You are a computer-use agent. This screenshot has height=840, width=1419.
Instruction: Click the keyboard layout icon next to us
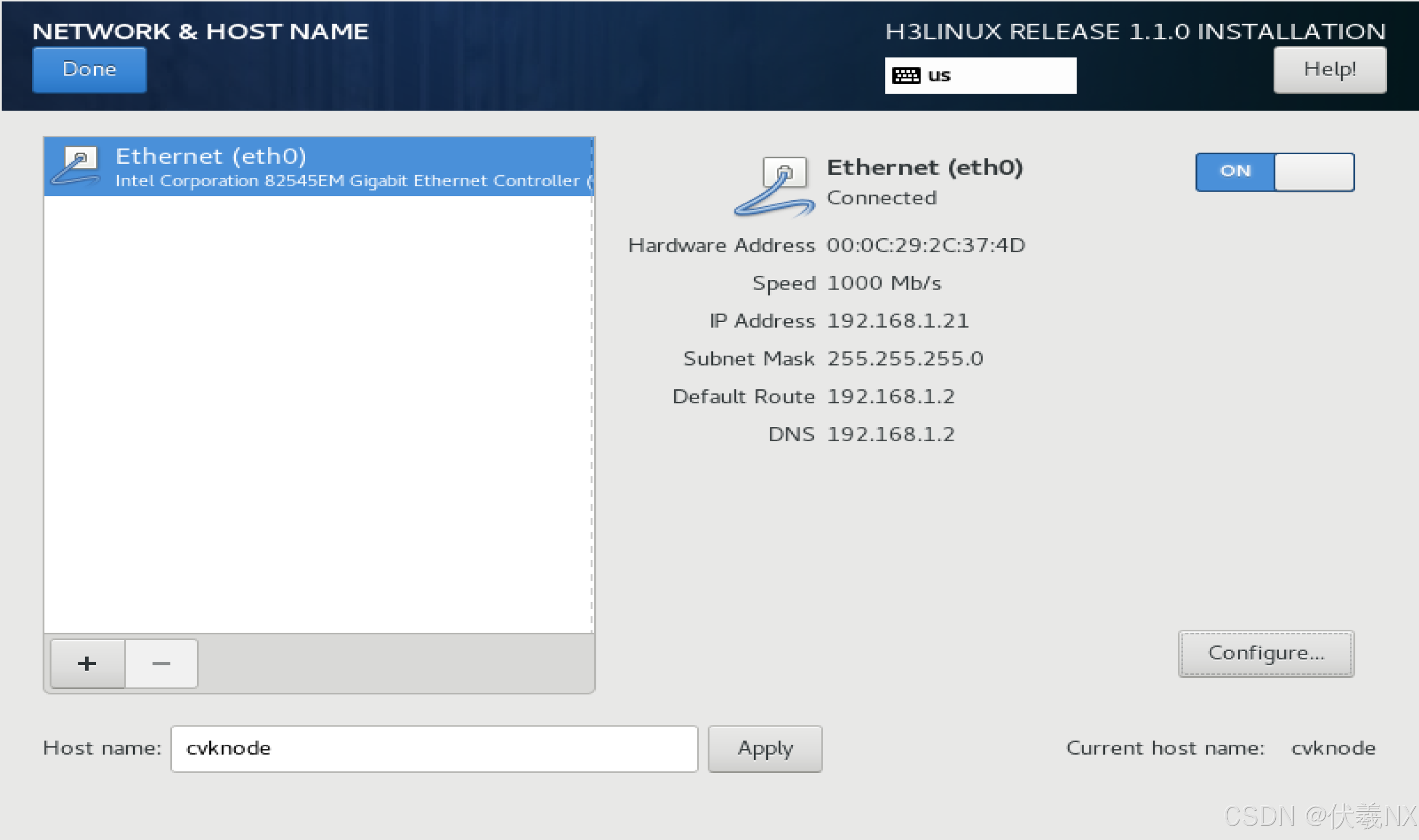click(x=906, y=74)
